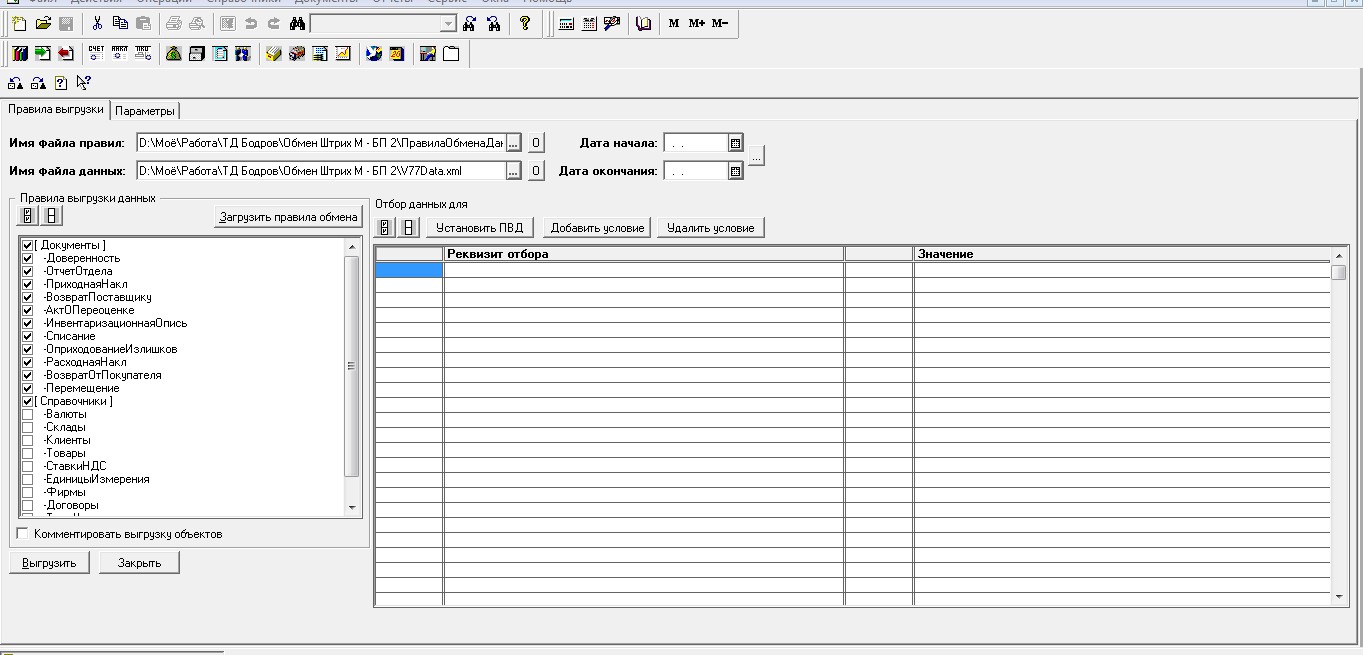This screenshot has height=655, width=1363.
Task: Click the Реквизит отбора column header
Action: 644,254
